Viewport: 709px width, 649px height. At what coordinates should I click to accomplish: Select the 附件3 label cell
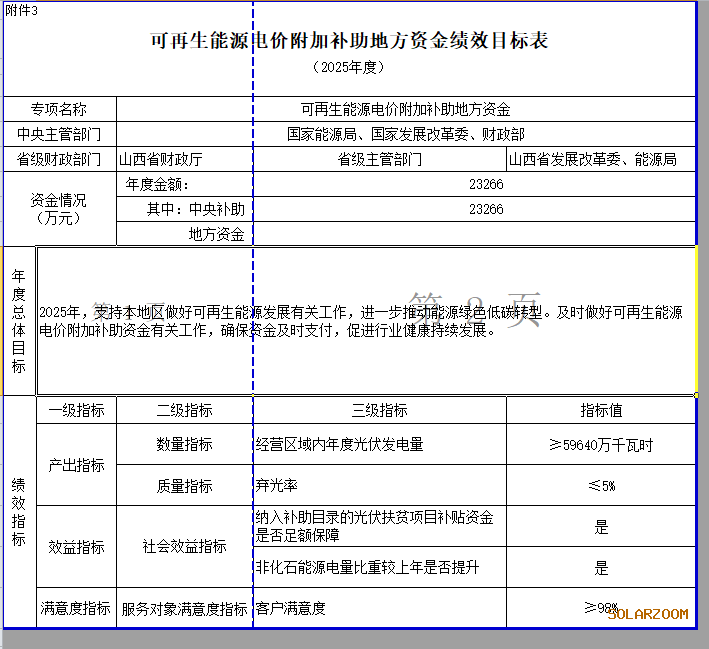pyautogui.click(x=21, y=10)
